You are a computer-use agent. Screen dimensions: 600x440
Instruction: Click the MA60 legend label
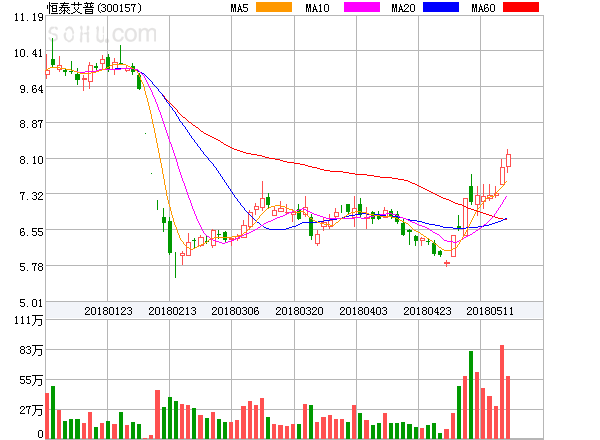click(483, 8)
